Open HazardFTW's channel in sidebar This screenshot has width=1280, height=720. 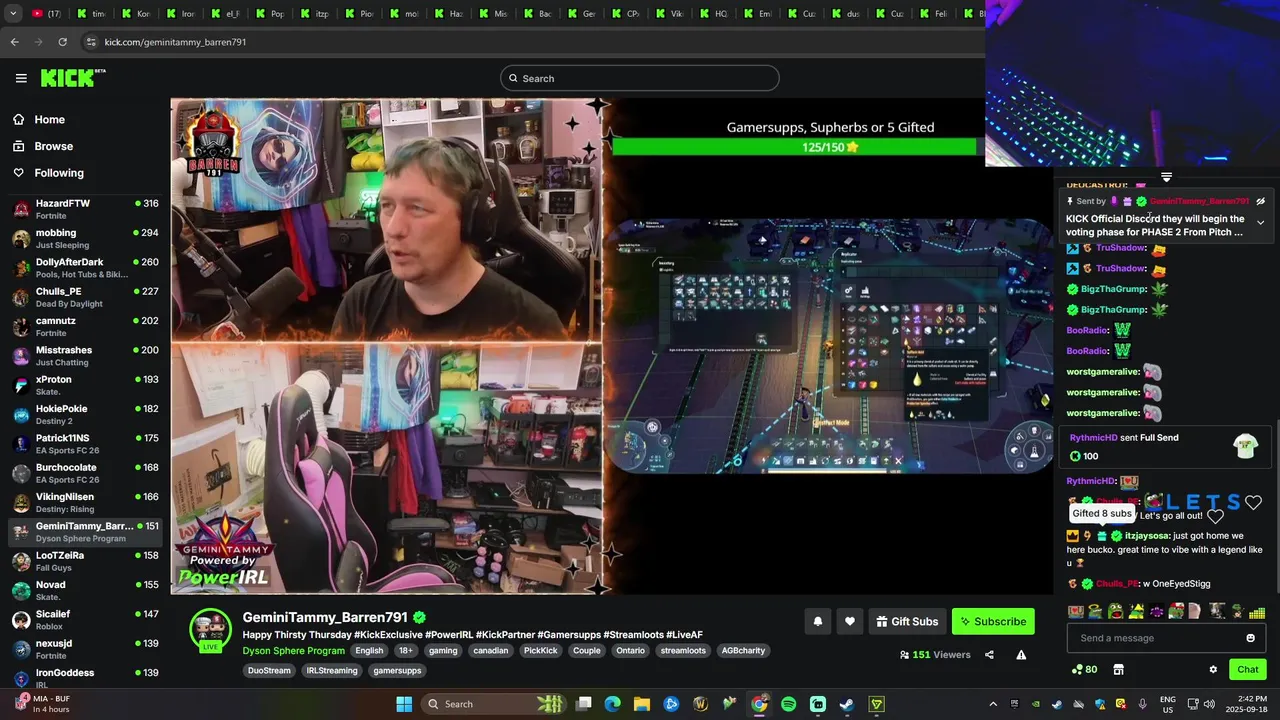click(86, 209)
